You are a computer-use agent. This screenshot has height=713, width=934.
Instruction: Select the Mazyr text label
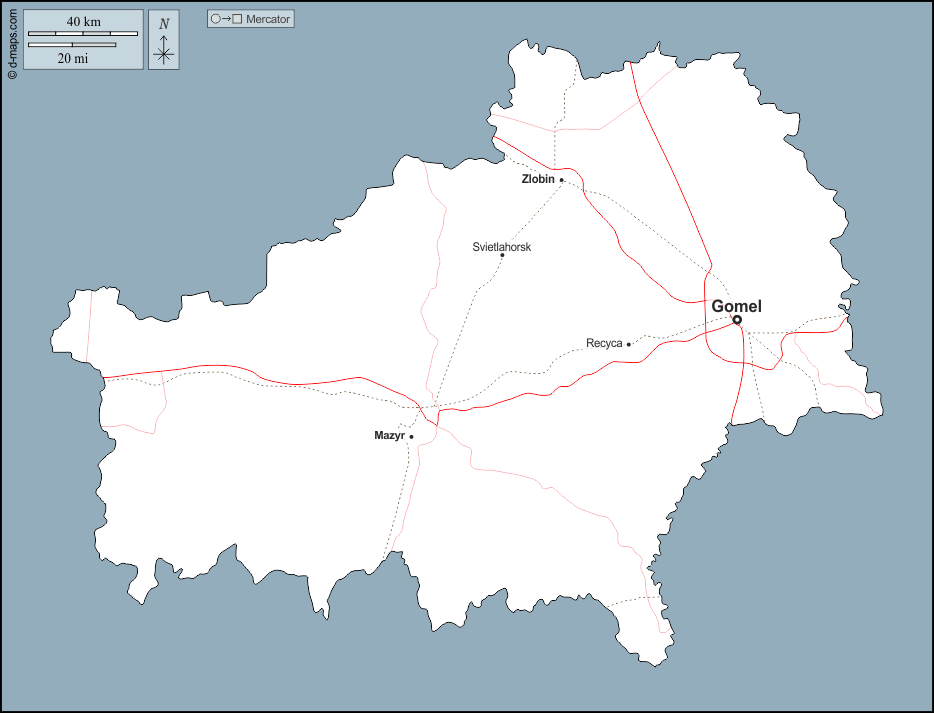(388, 436)
